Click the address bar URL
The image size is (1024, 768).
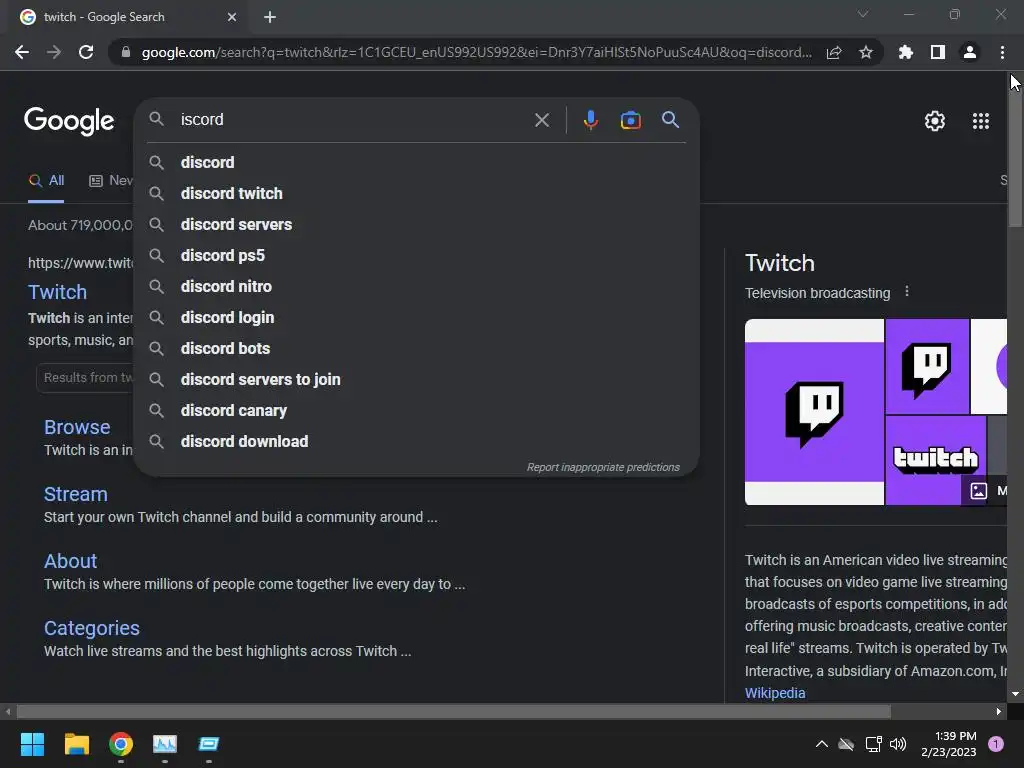477,52
